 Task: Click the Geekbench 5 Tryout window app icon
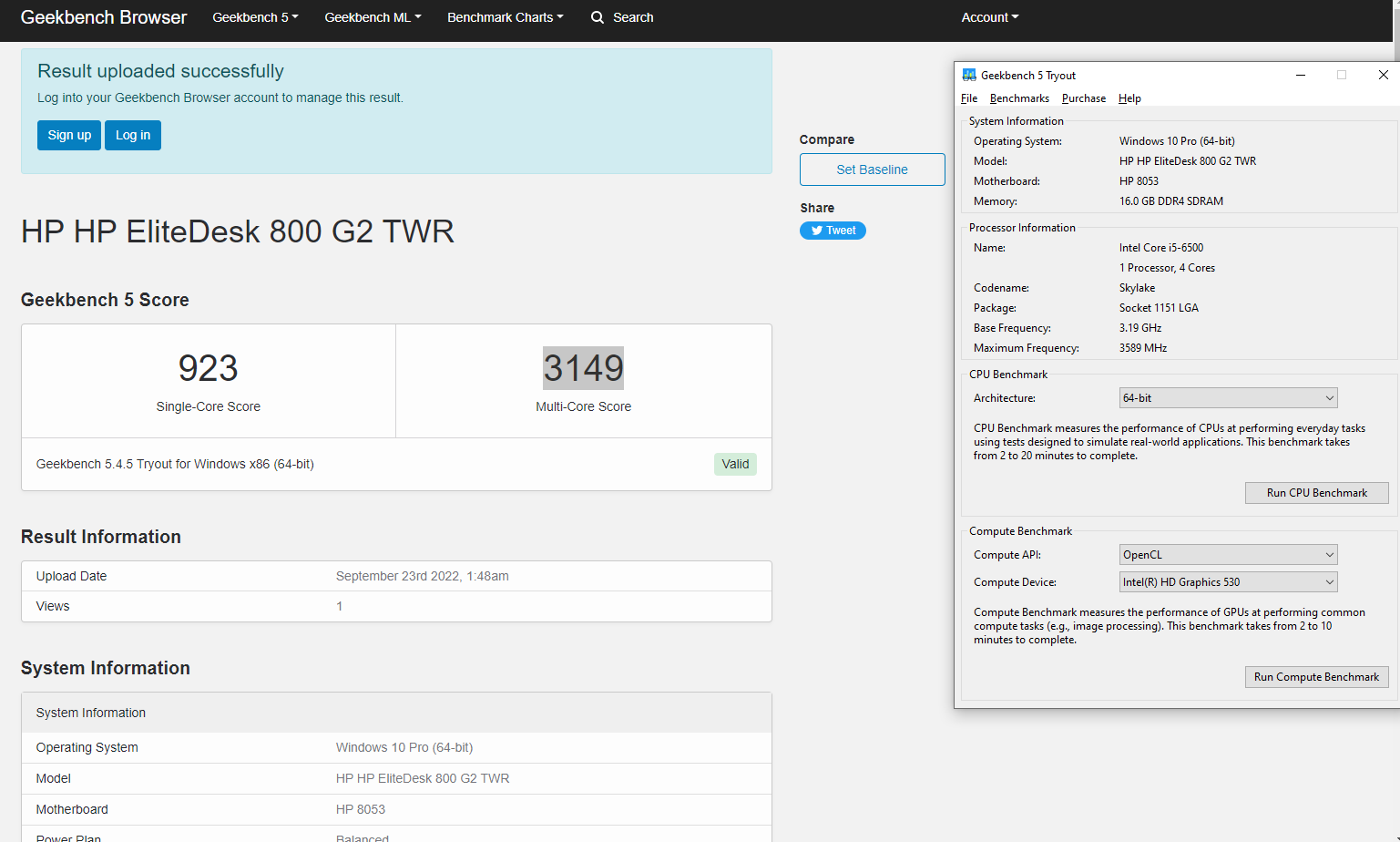pyautogui.click(x=969, y=75)
